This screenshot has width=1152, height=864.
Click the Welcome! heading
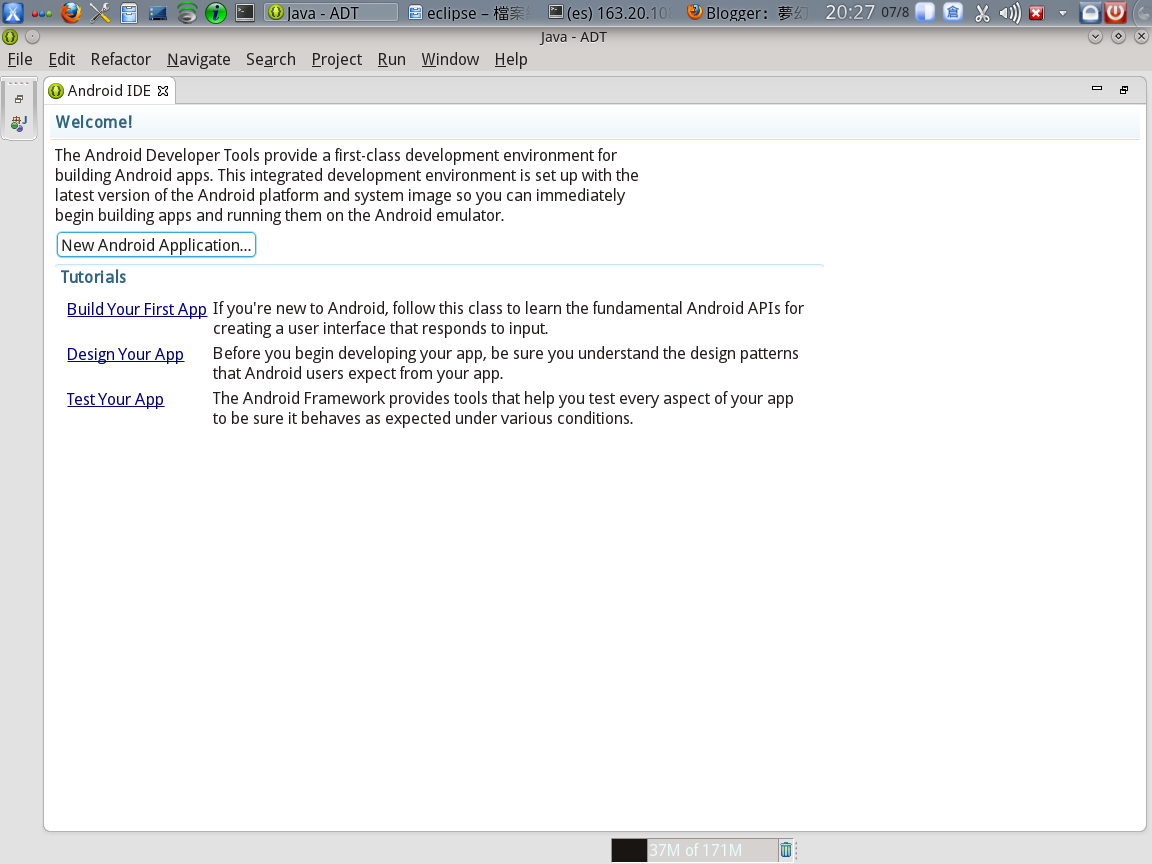tap(94, 122)
